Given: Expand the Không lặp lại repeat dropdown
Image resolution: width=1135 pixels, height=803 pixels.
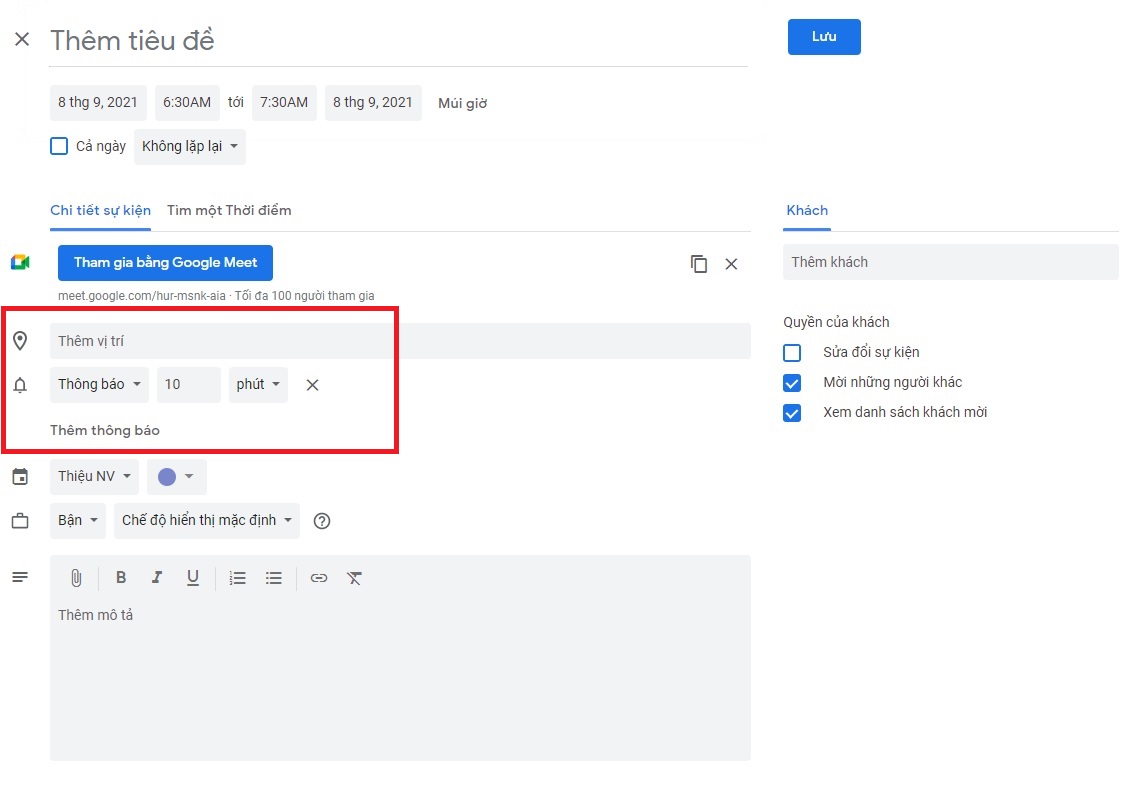Looking at the screenshot, I should coord(190,147).
